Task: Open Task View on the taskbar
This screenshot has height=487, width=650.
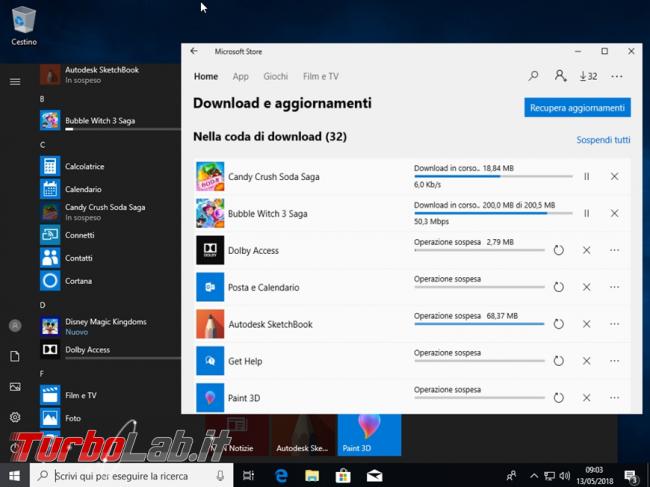Action: point(248,476)
